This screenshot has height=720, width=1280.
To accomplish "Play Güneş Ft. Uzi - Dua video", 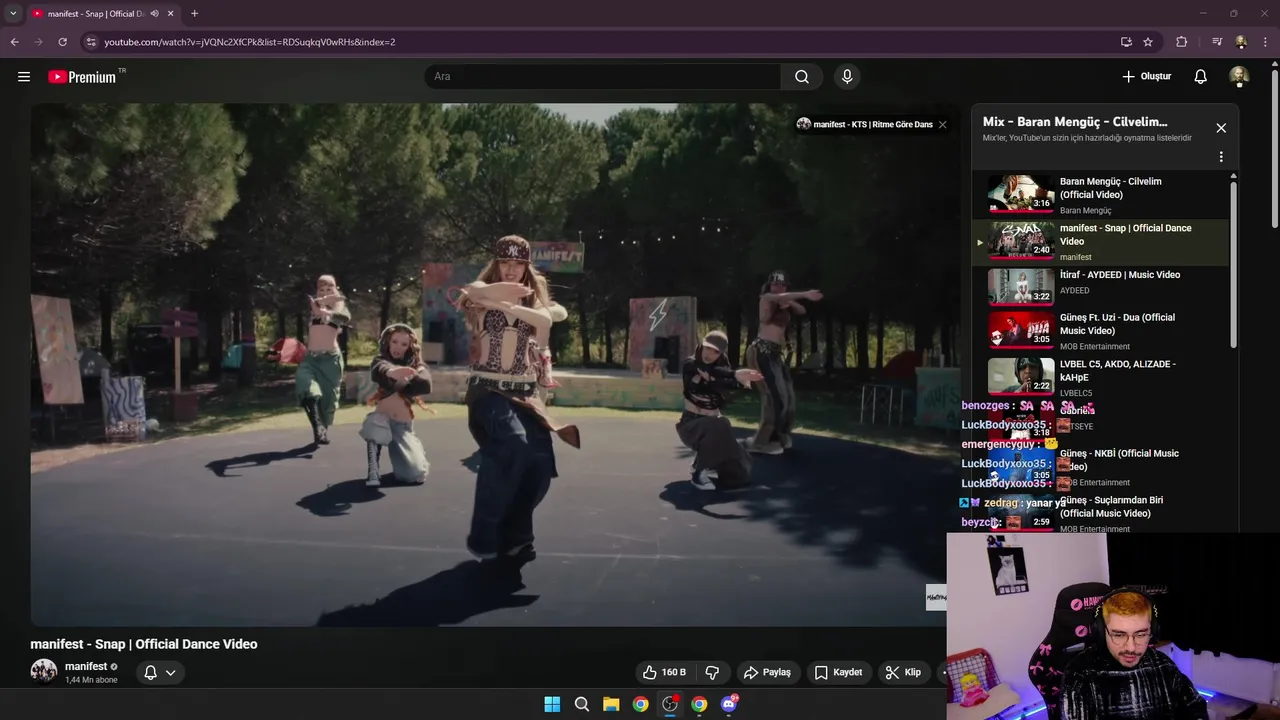I will click(x=1100, y=331).
